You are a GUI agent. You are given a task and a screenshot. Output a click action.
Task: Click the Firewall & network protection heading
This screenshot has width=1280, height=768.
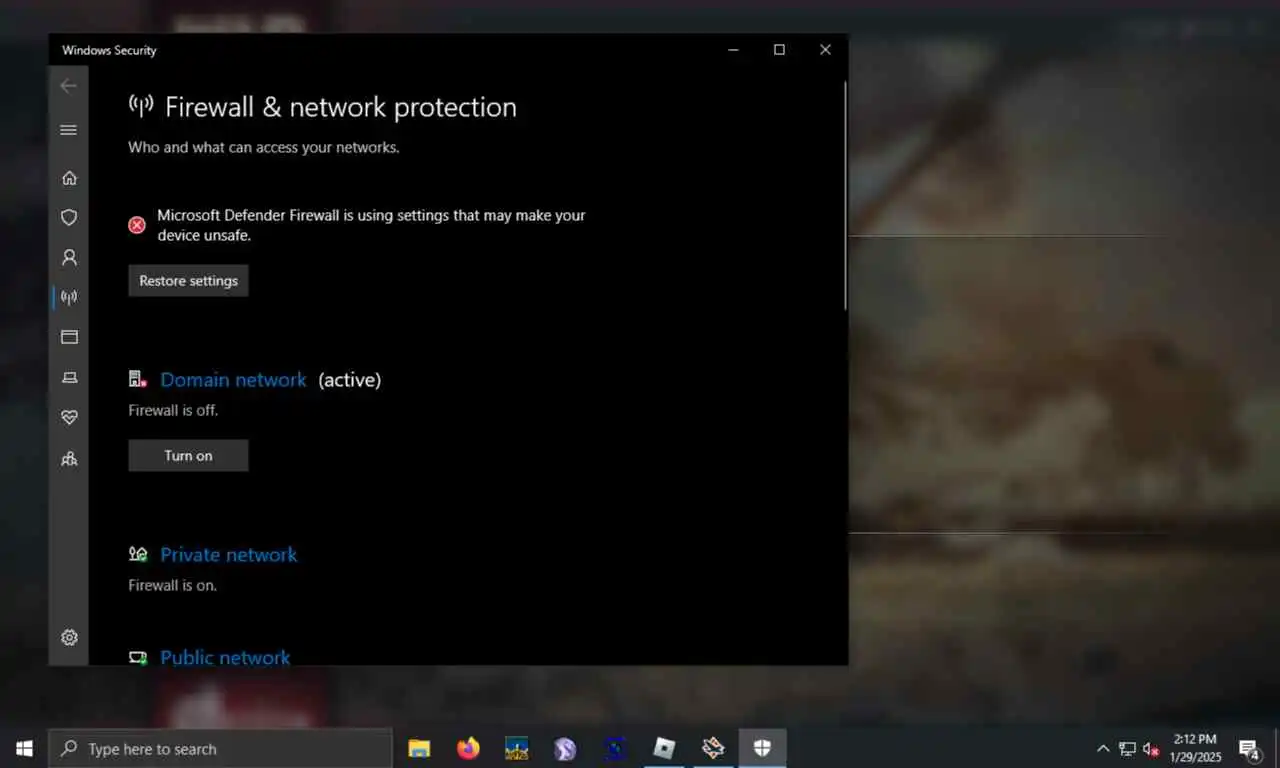(x=340, y=107)
